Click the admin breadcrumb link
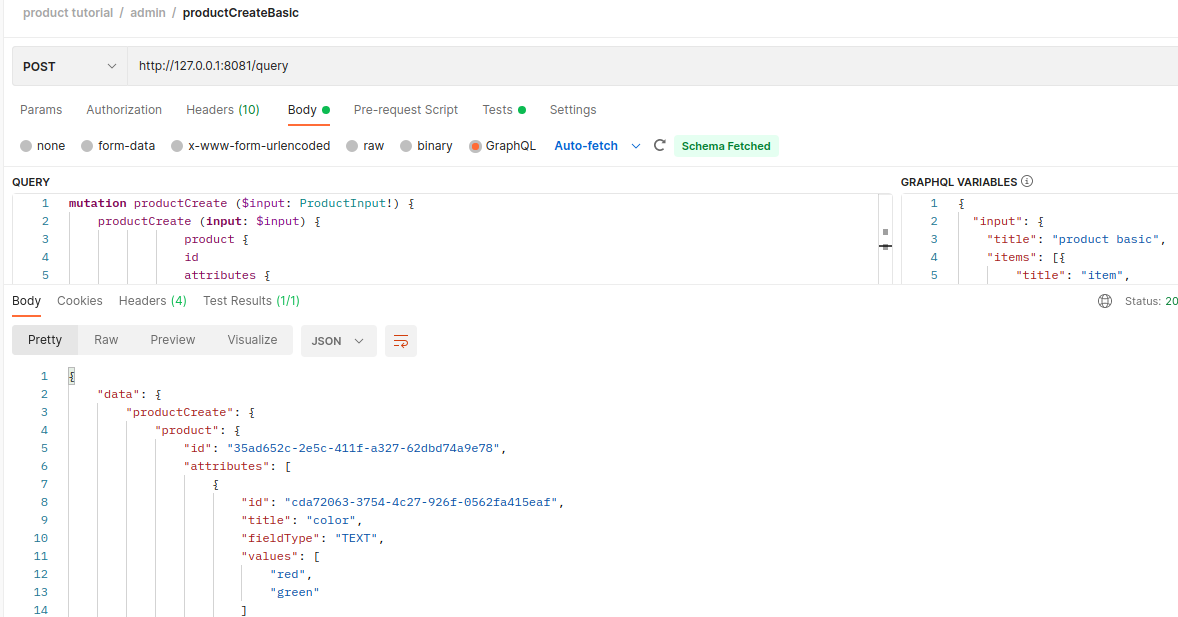The width and height of the screenshot is (1178, 617). pos(147,13)
